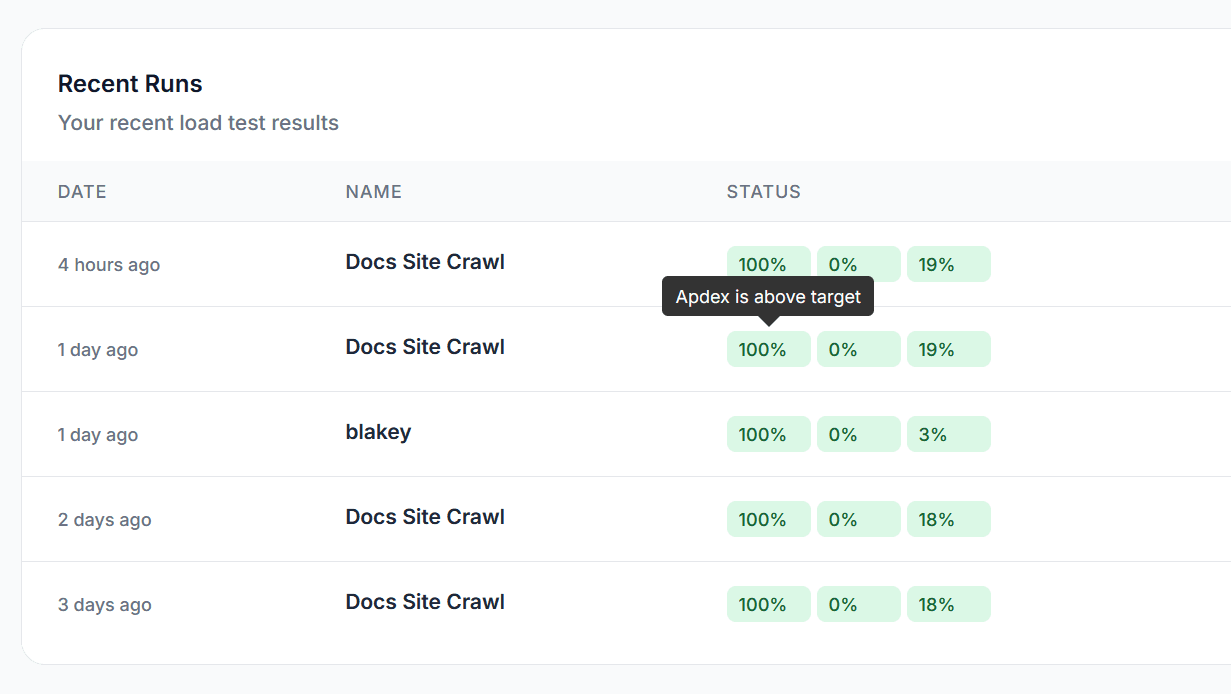Click the 19% badge in the 4 hours ago row
Viewport: 1231px width, 694px height.
(948, 264)
